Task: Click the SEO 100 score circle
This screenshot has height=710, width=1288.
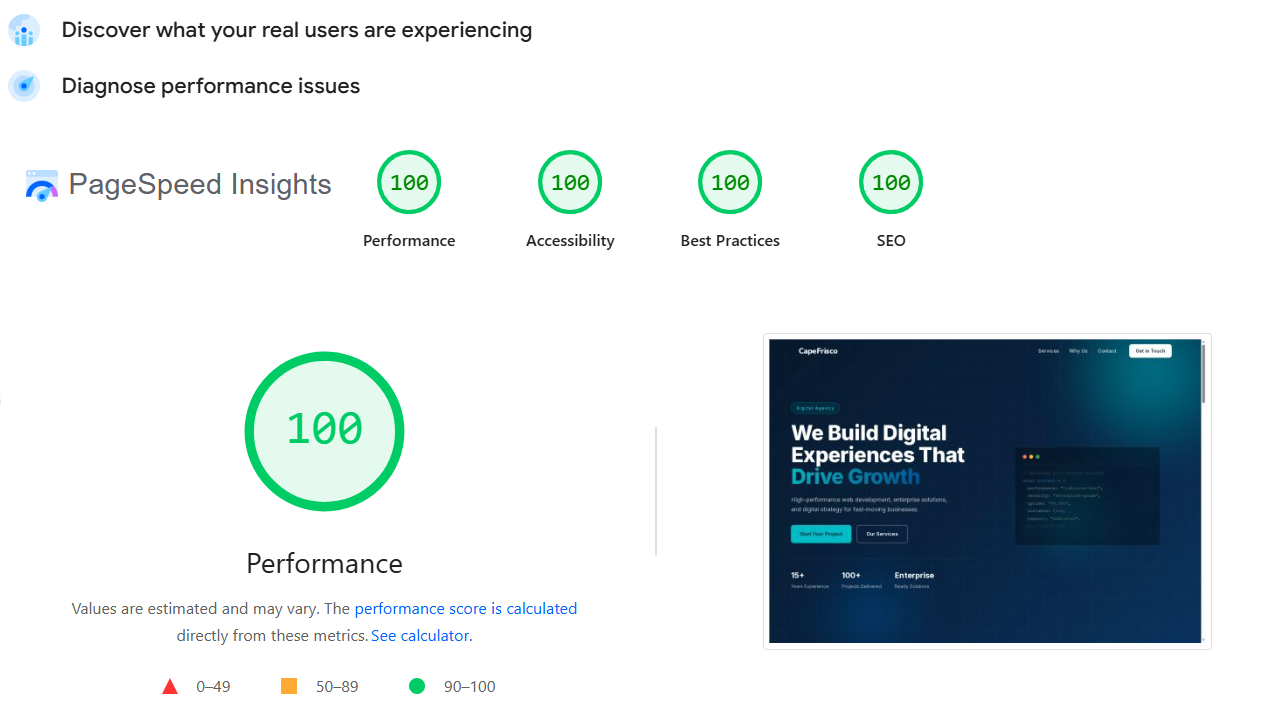Action: click(x=891, y=182)
